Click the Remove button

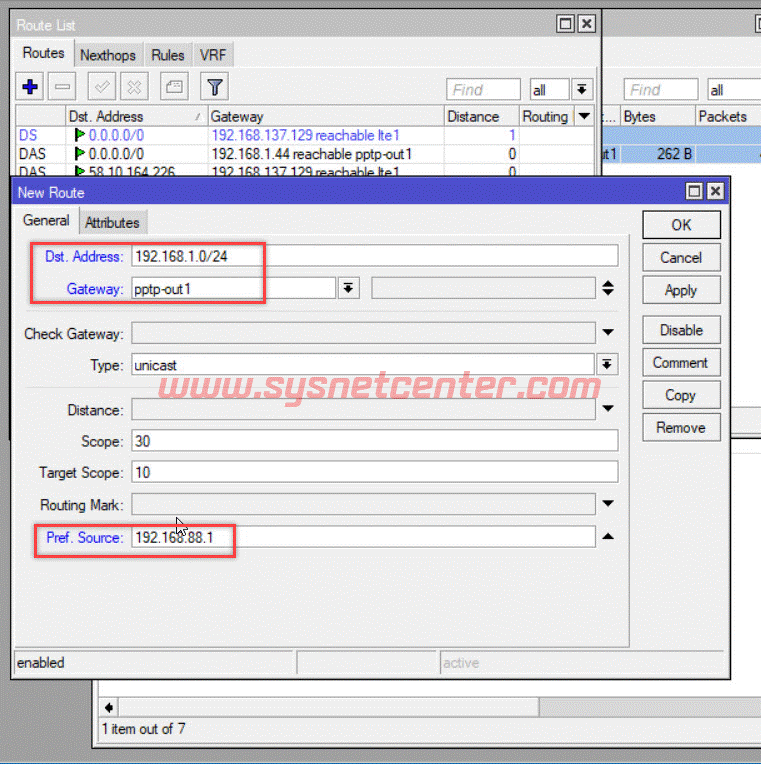(681, 428)
